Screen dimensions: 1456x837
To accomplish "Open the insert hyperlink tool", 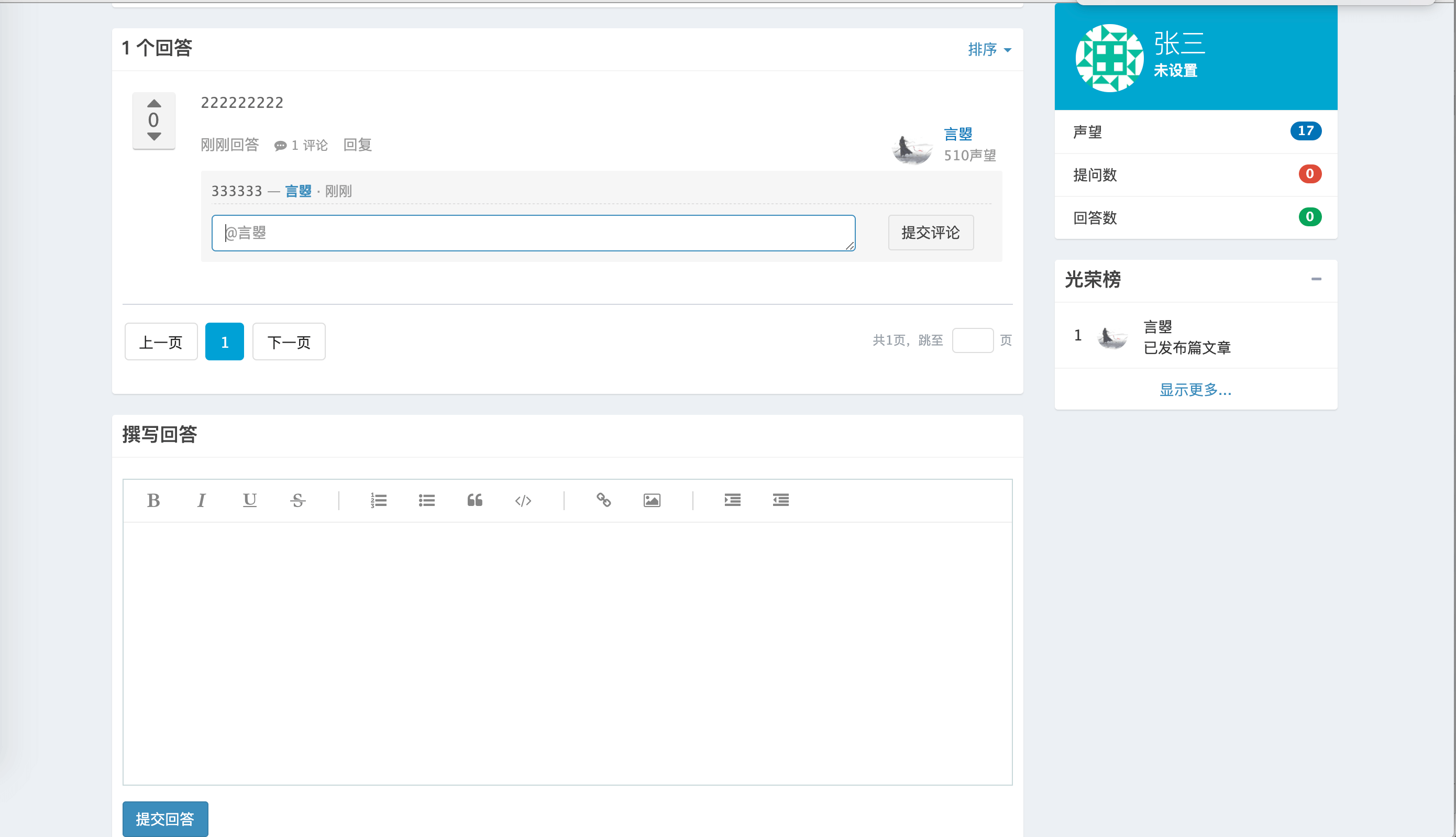I will click(x=604, y=501).
